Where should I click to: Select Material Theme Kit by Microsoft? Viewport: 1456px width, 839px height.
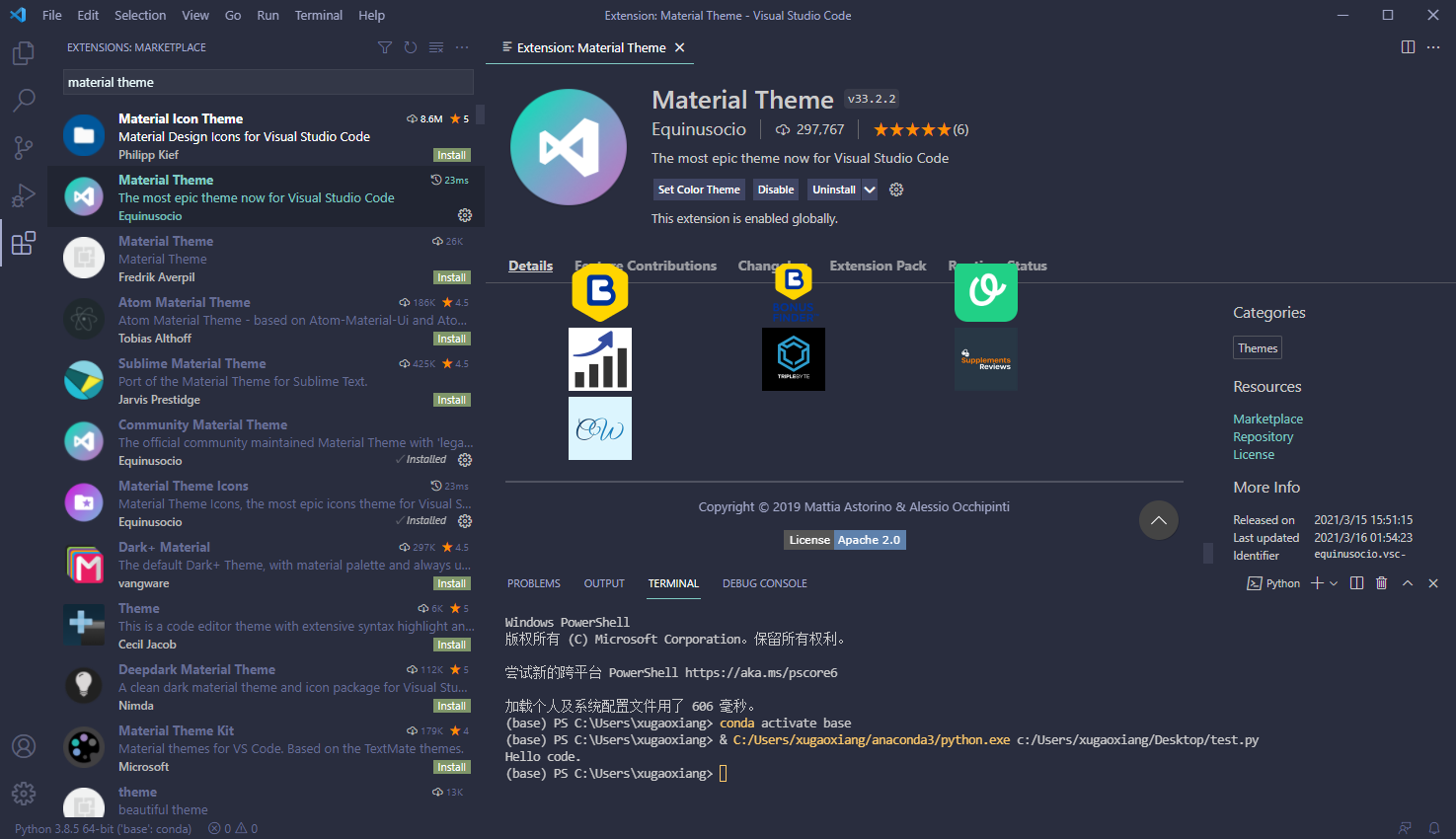tap(267, 747)
